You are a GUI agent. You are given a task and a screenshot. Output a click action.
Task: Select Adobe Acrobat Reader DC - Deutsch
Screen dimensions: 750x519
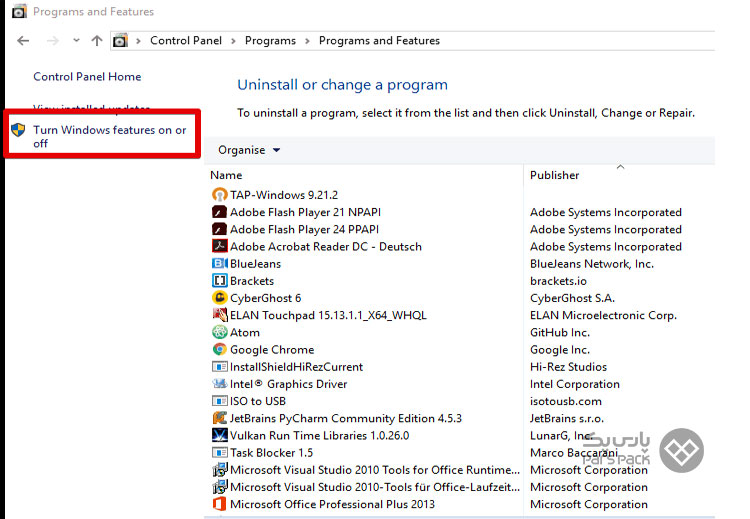tap(326, 247)
